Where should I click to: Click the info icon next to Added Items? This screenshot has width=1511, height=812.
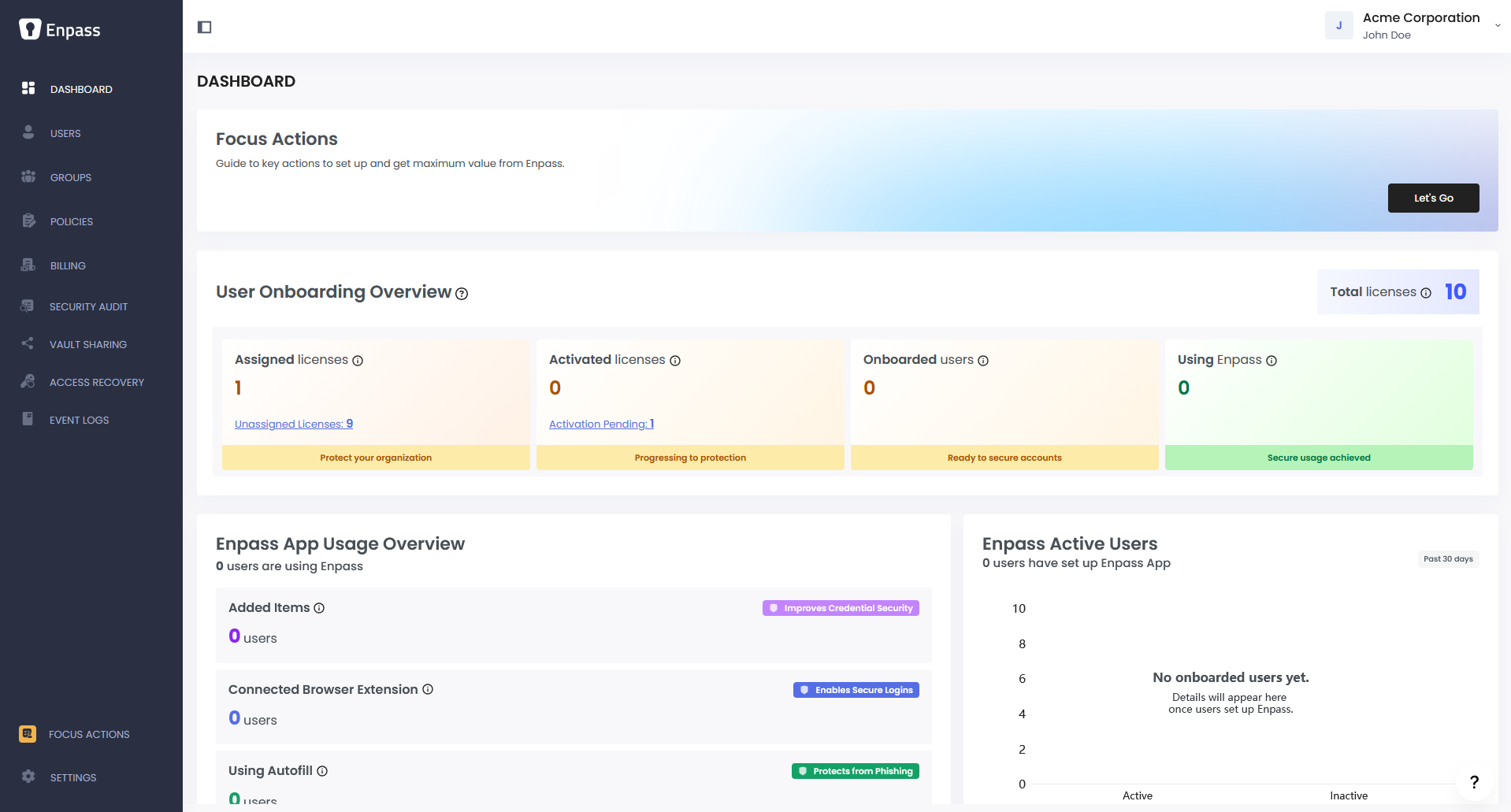coord(319,608)
